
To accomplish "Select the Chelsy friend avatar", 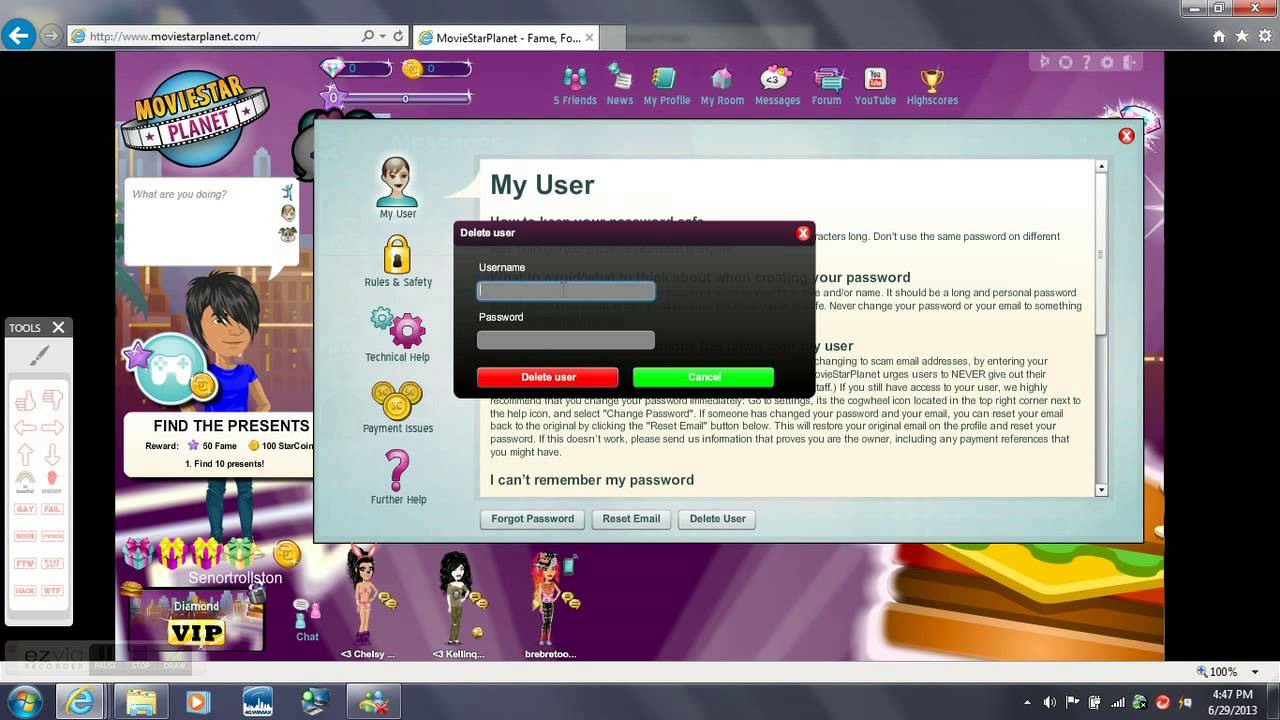I will point(362,600).
